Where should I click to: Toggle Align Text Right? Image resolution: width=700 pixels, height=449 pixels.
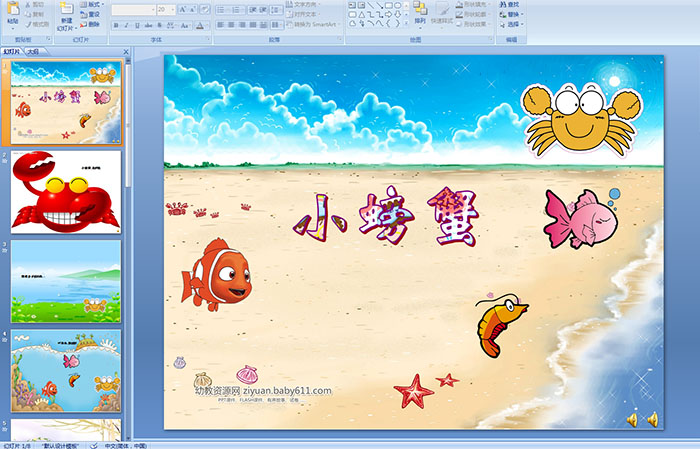click(x=242, y=25)
